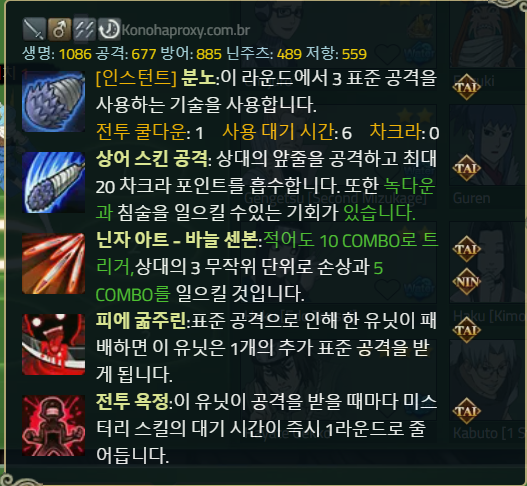Image resolution: width=527 pixels, height=486 pixels.
Task: Click the TAI badge beside 분노 skill
Action: tap(467, 87)
